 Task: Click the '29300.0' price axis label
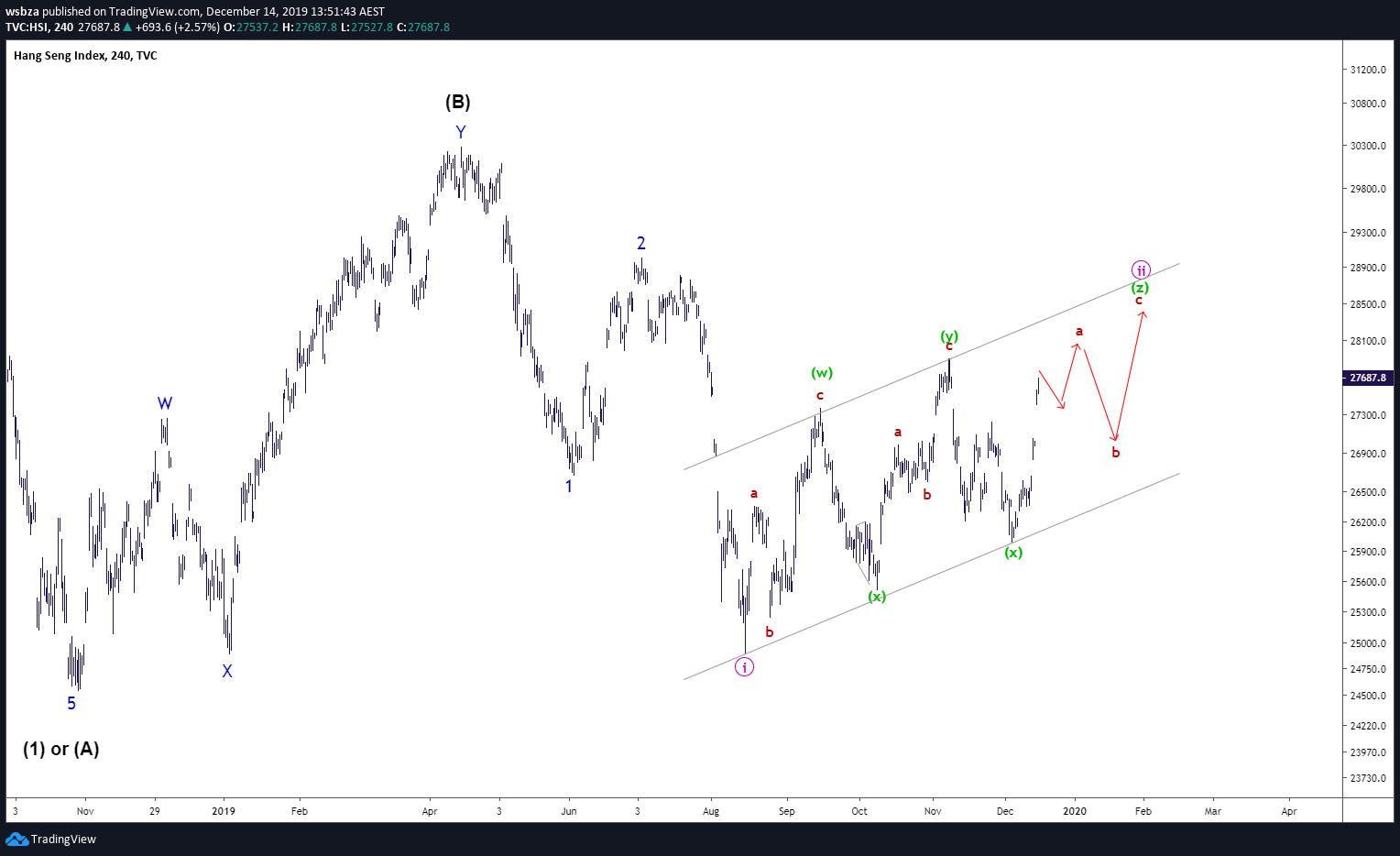1368,233
